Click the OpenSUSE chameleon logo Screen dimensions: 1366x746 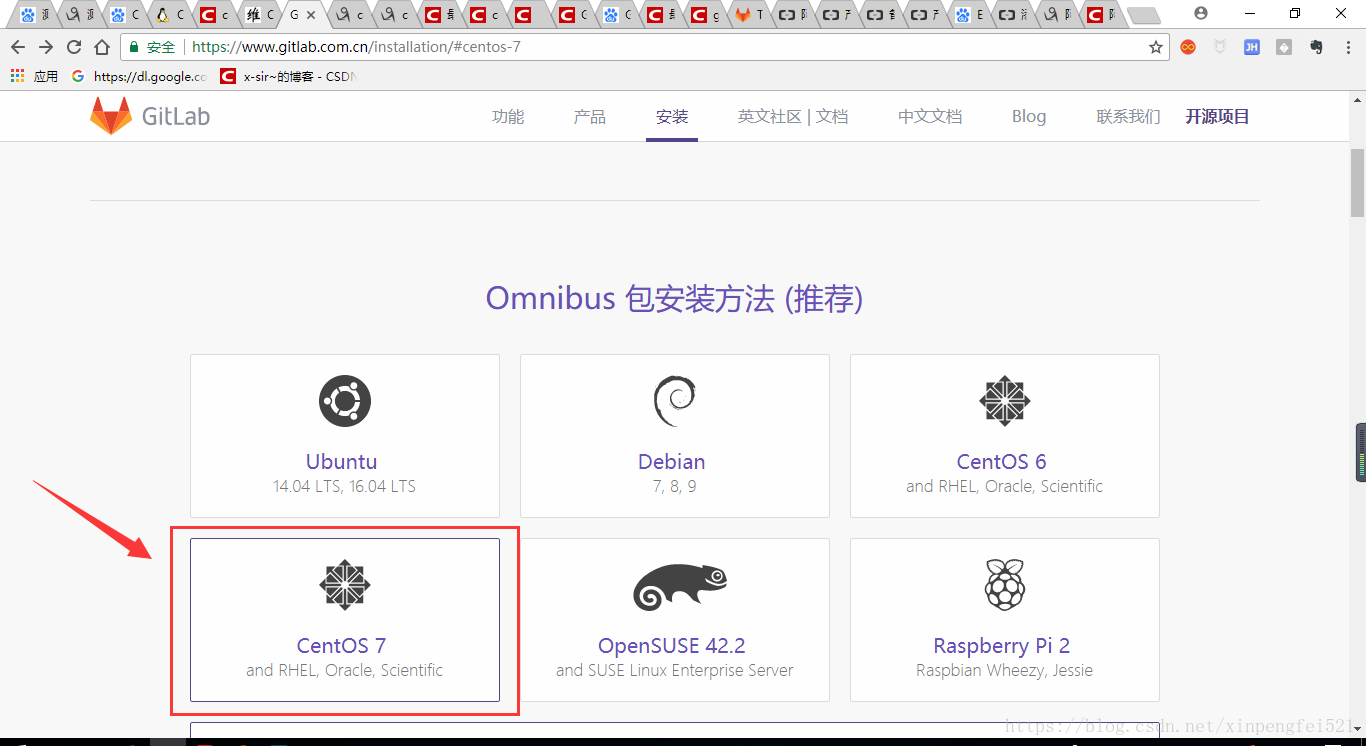click(x=680, y=587)
